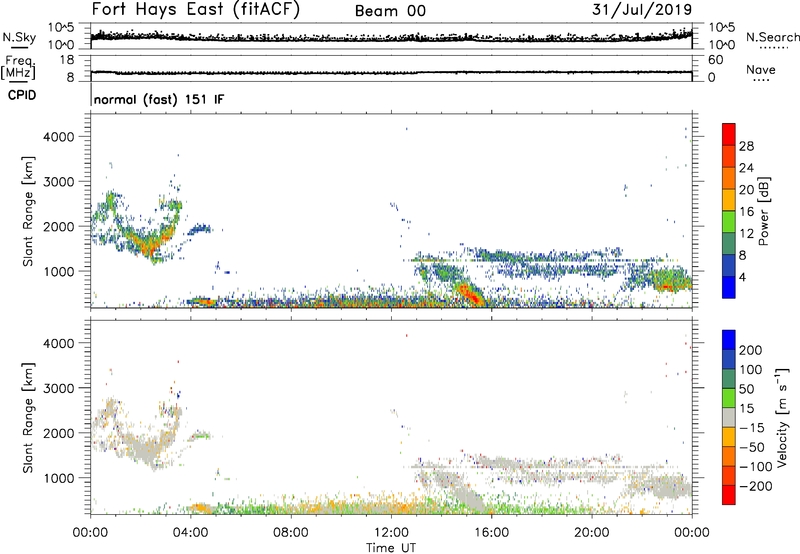The height and width of the screenshot is (554, 800).
Task: Click the velocity panel 'Slant Range [km]' label
Action: point(28,418)
